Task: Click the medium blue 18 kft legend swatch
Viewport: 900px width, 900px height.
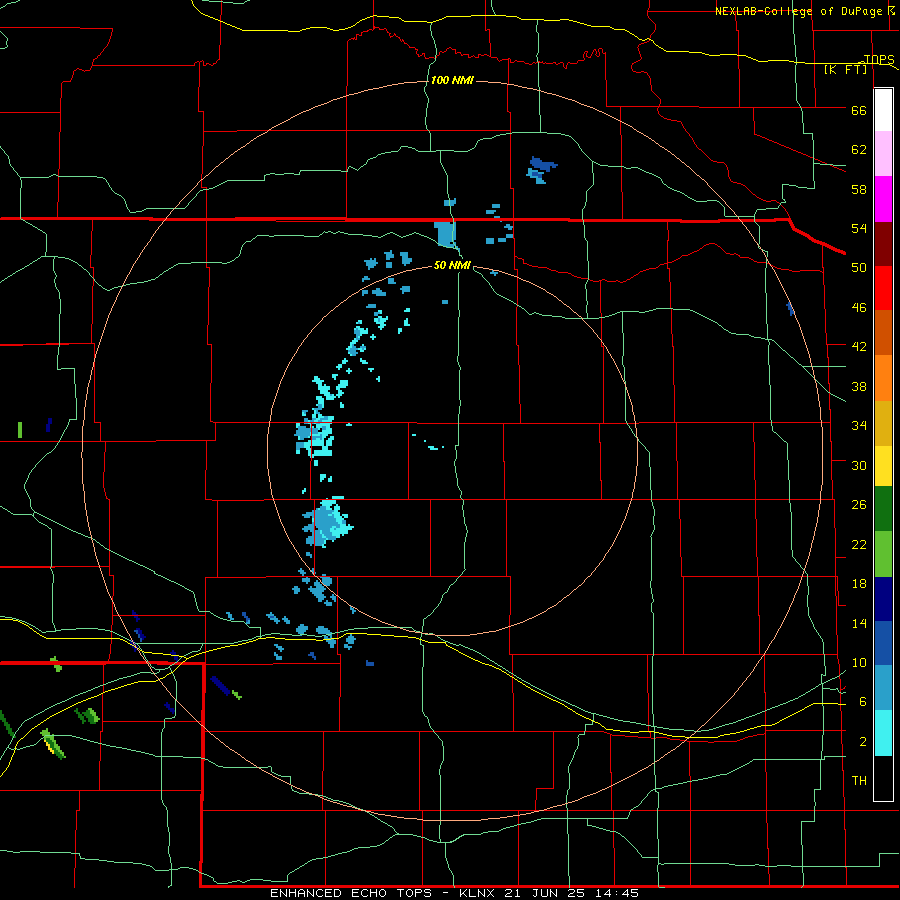Action: (x=883, y=643)
